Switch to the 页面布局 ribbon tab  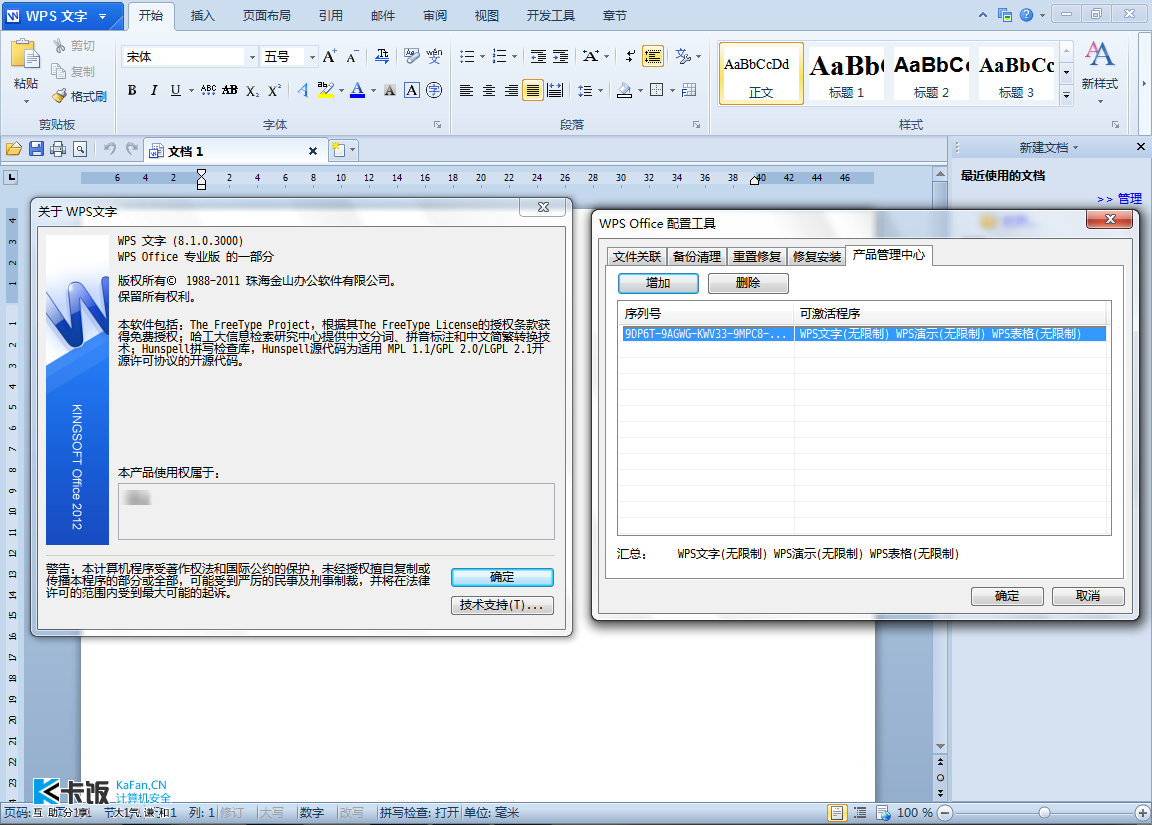[267, 15]
